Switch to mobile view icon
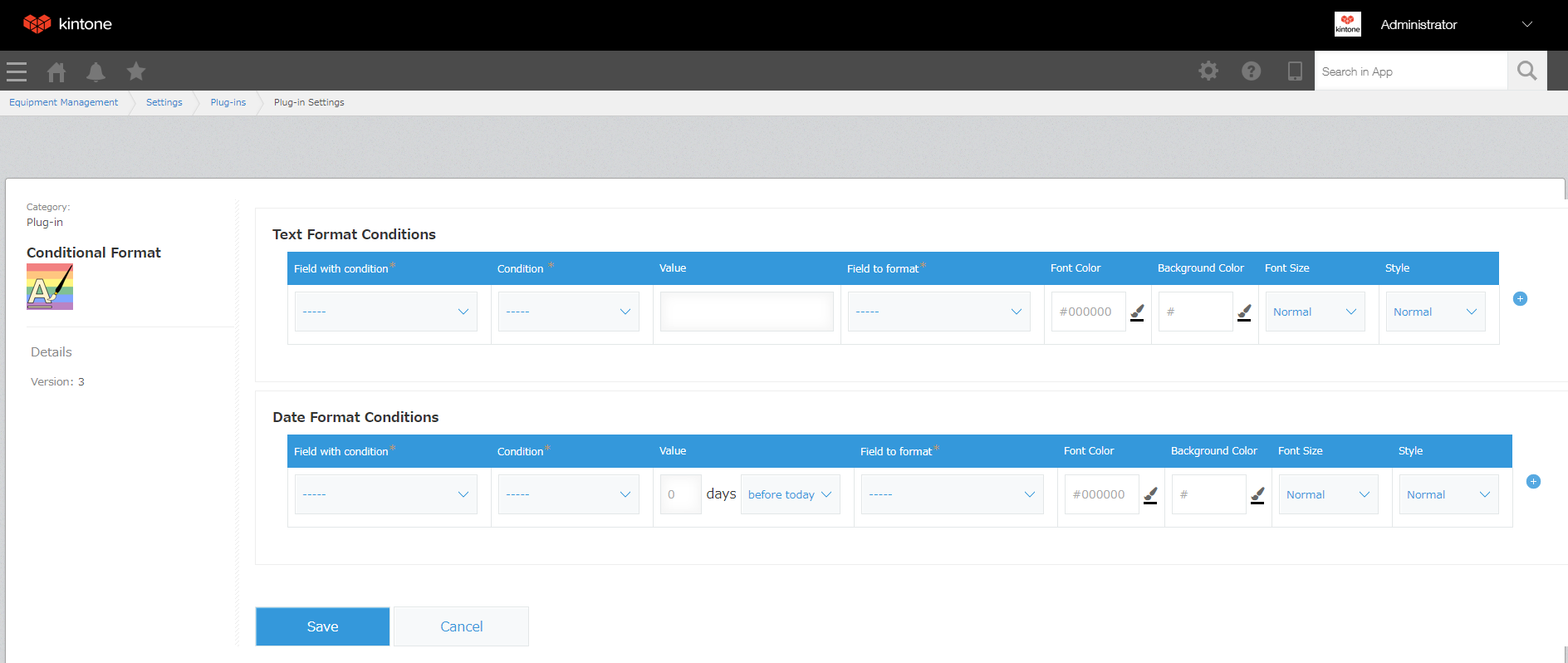 [1294, 71]
